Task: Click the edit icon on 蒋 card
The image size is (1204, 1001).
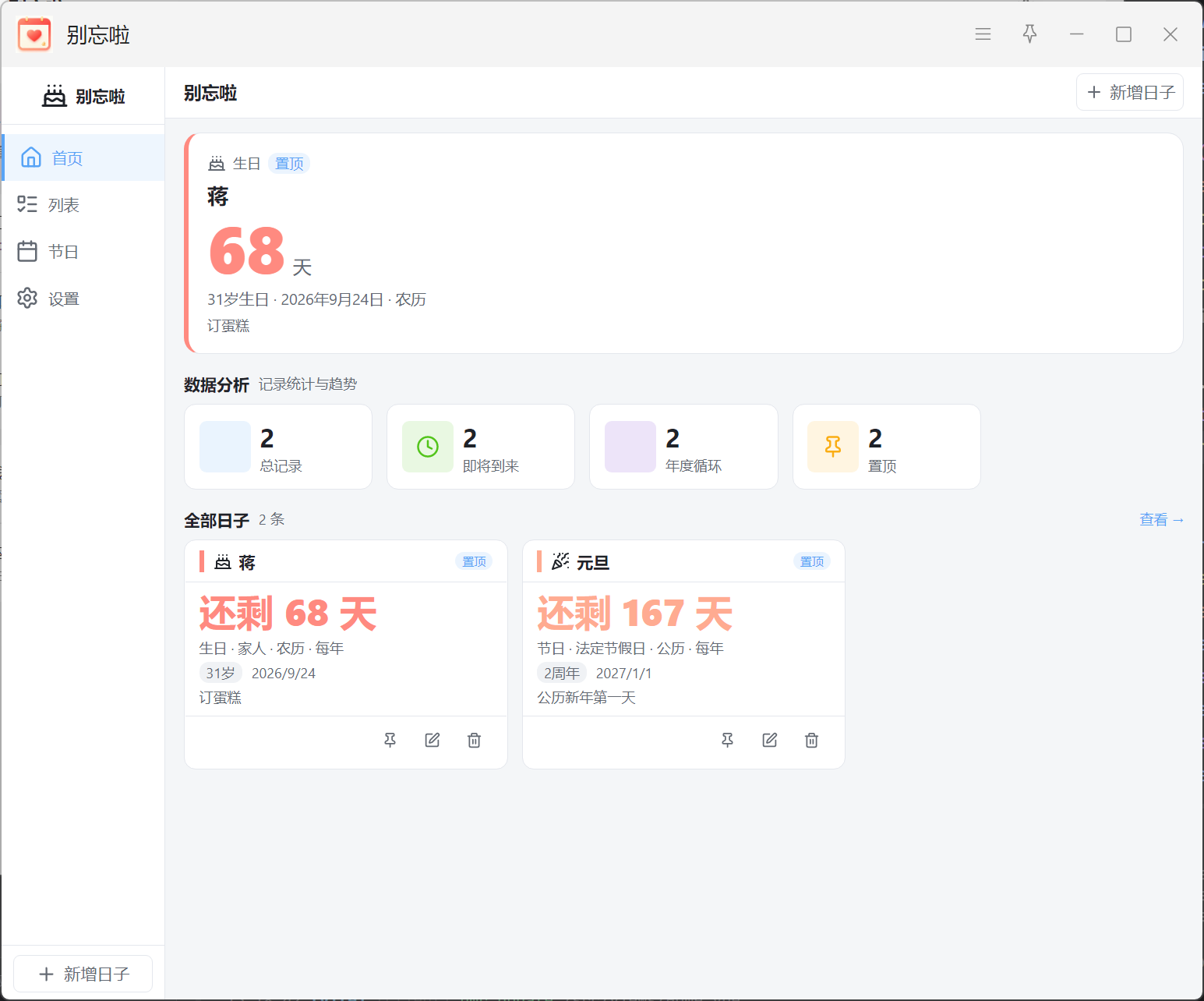Action: pyautogui.click(x=433, y=740)
